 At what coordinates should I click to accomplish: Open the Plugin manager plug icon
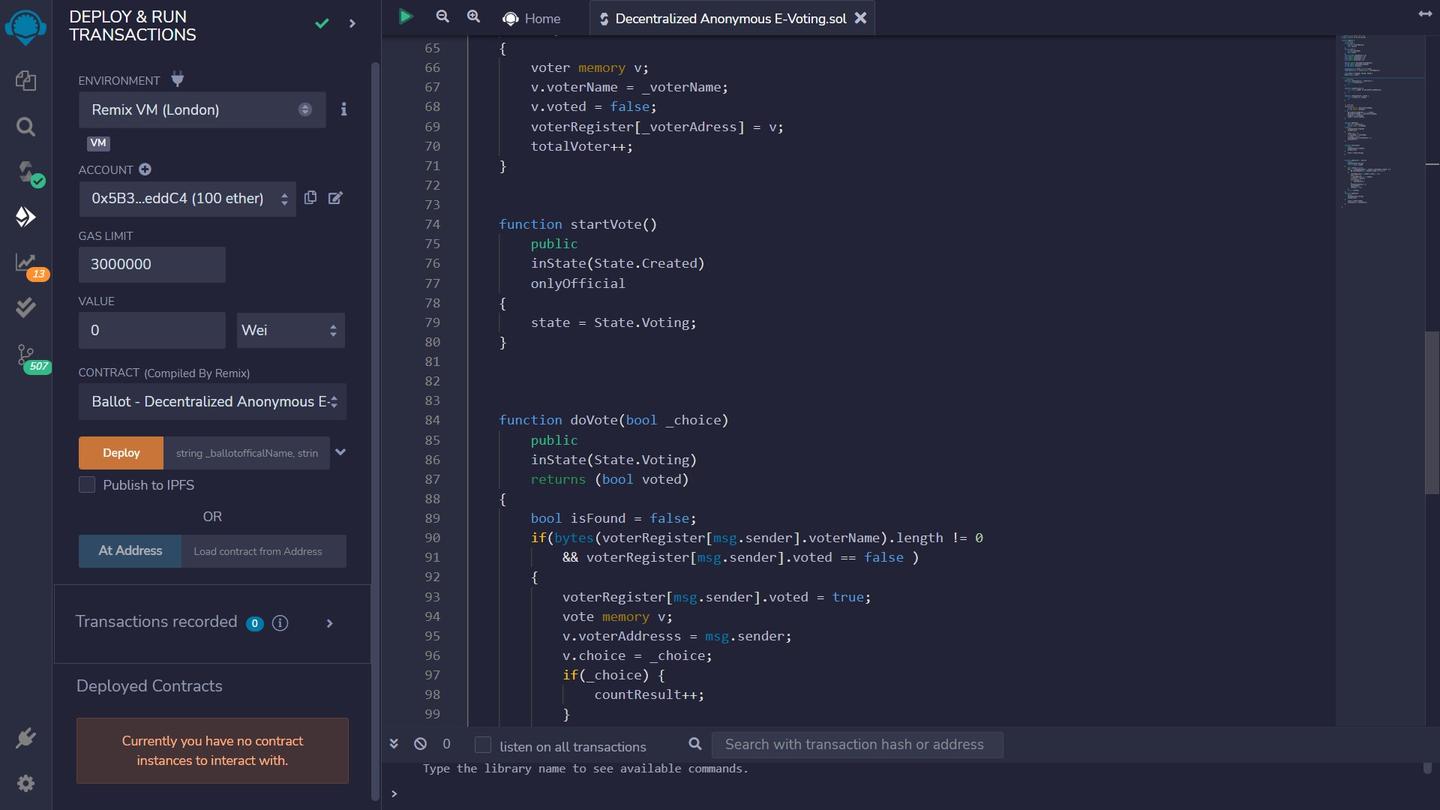(26, 739)
